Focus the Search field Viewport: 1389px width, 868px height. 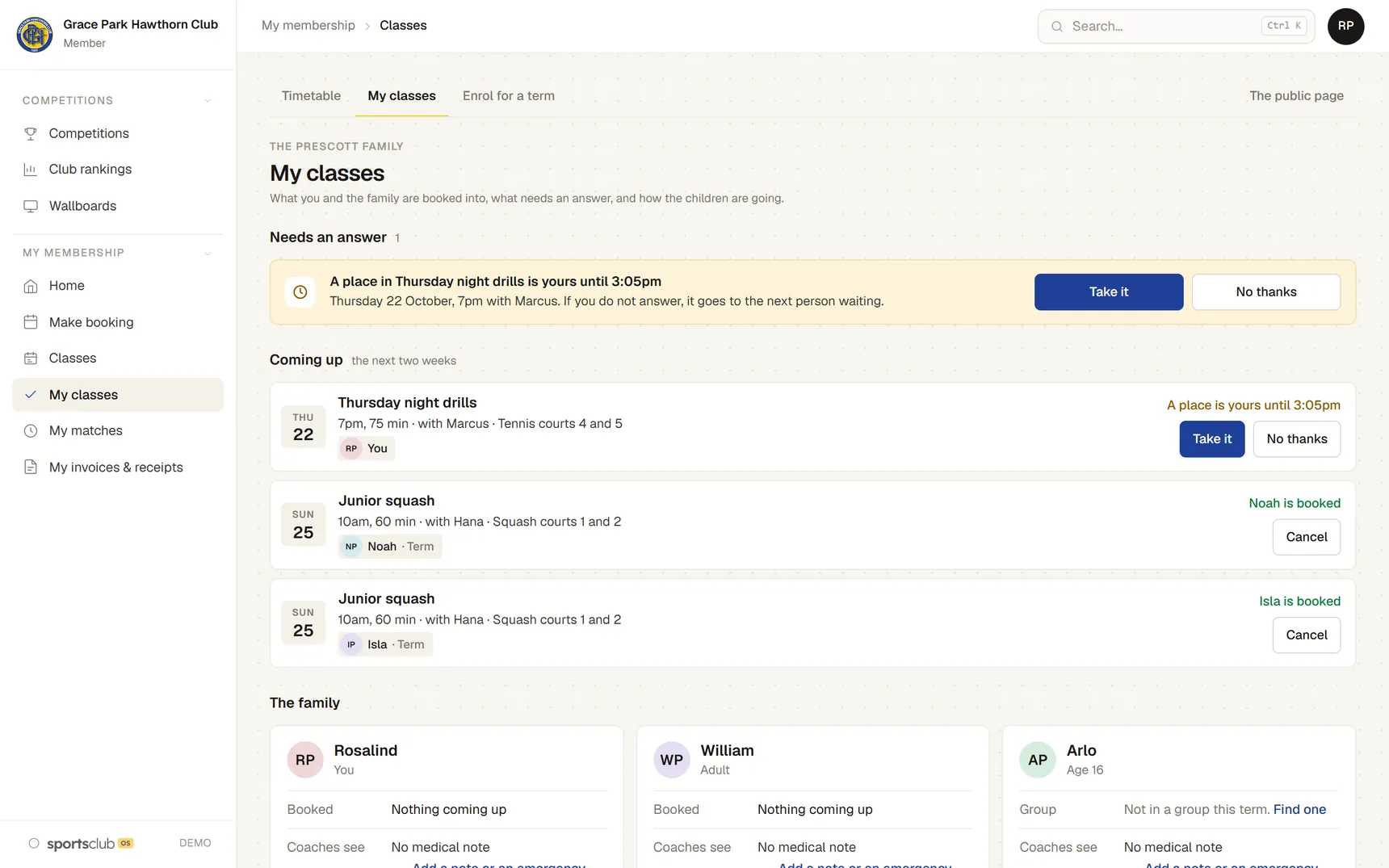[x=1176, y=27]
